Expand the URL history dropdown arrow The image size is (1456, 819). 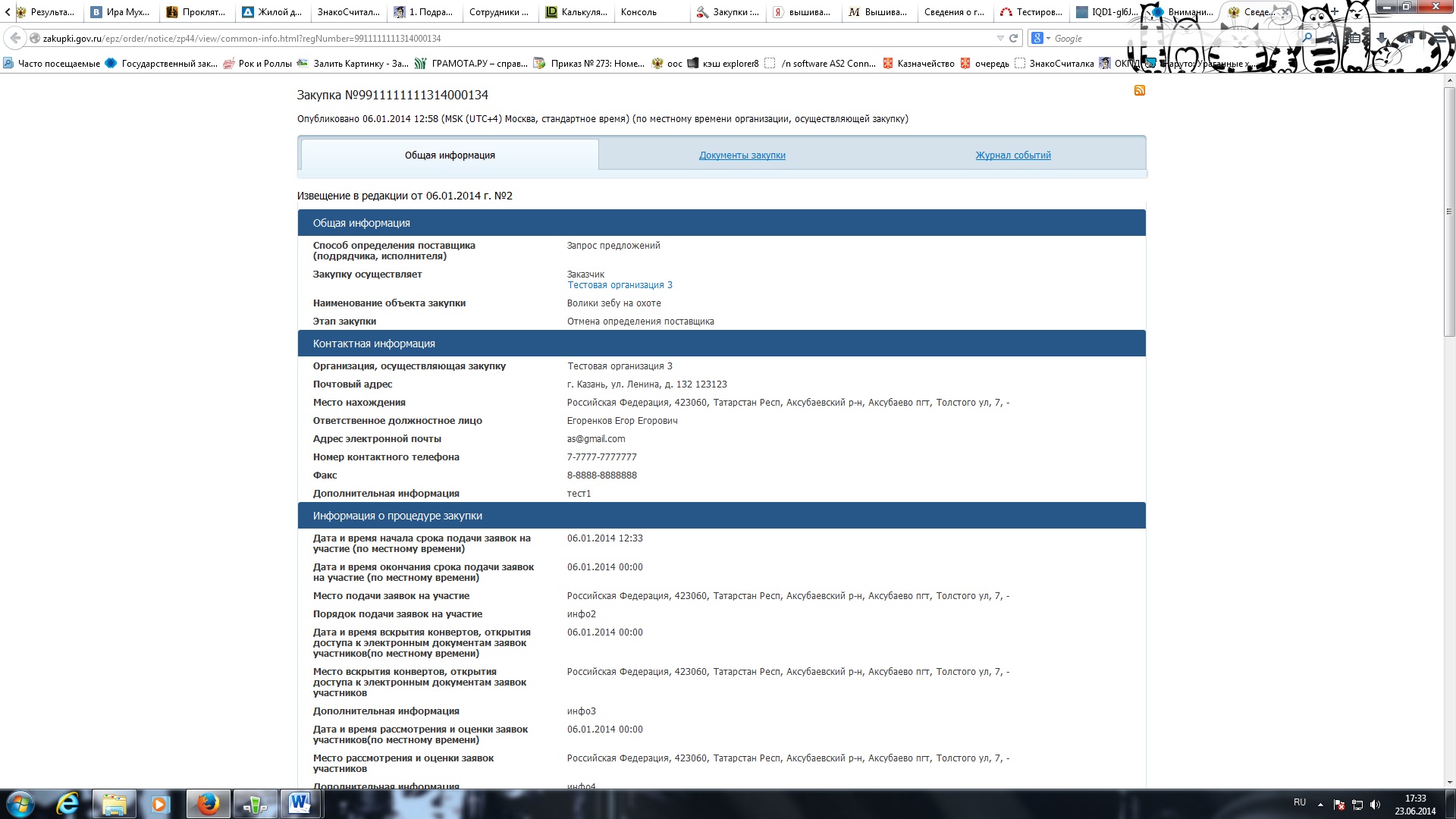point(999,38)
